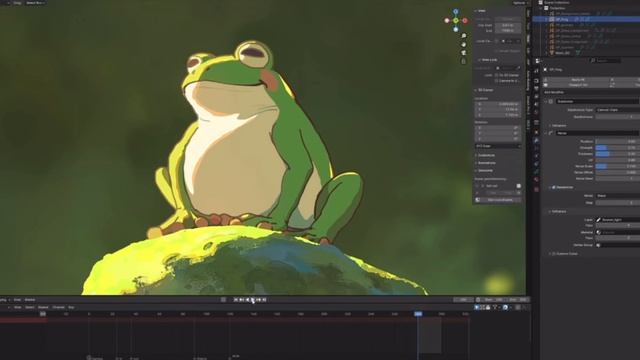Viewport: 640px width, 360px height.
Task: Jump to the timeline start frame
Action: point(236,300)
